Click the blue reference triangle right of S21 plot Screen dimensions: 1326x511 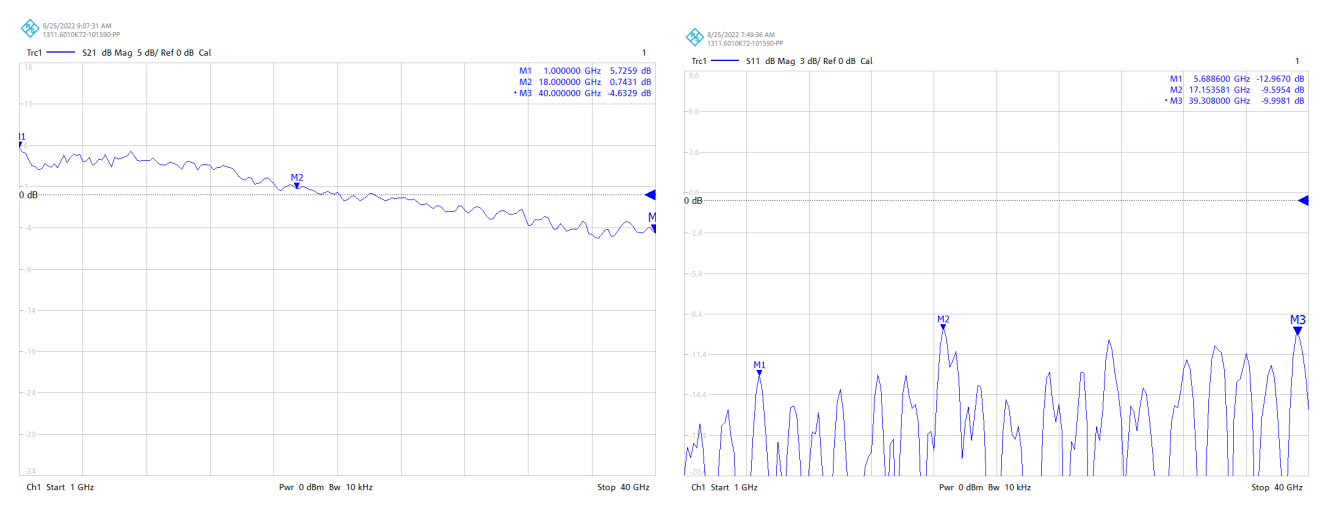(650, 194)
